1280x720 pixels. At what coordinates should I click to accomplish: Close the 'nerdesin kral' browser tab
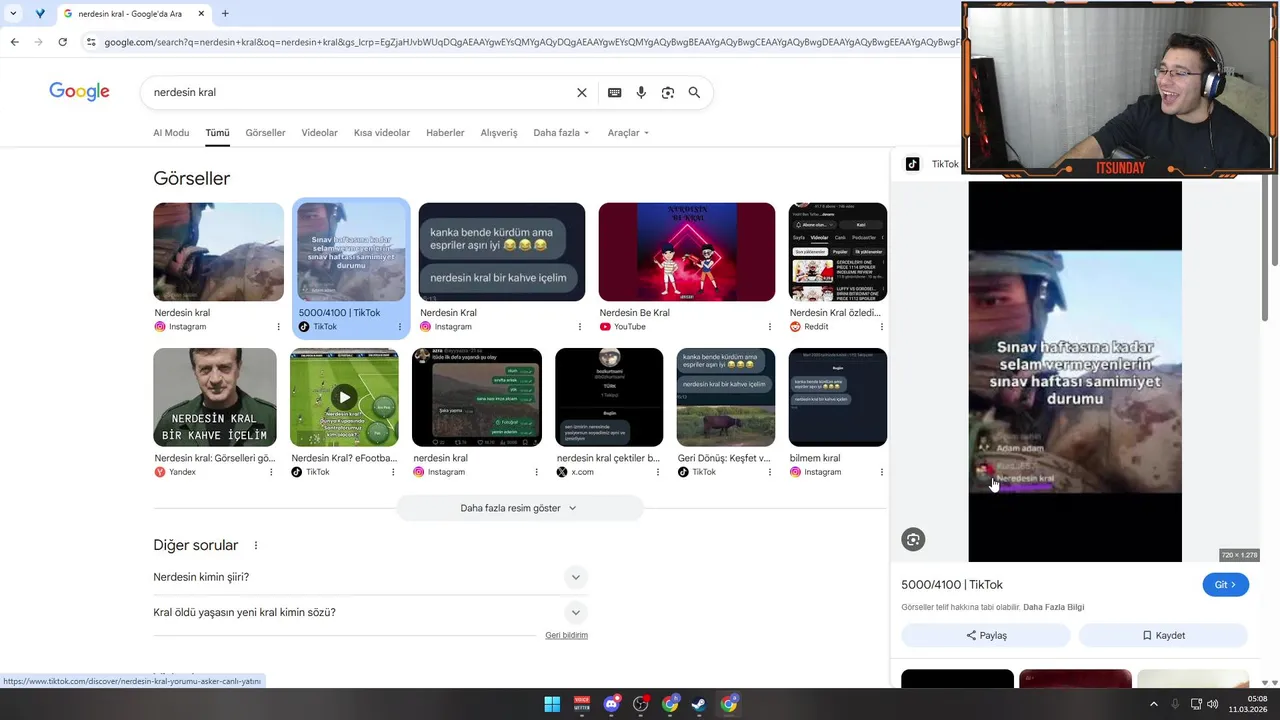tap(201, 14)
